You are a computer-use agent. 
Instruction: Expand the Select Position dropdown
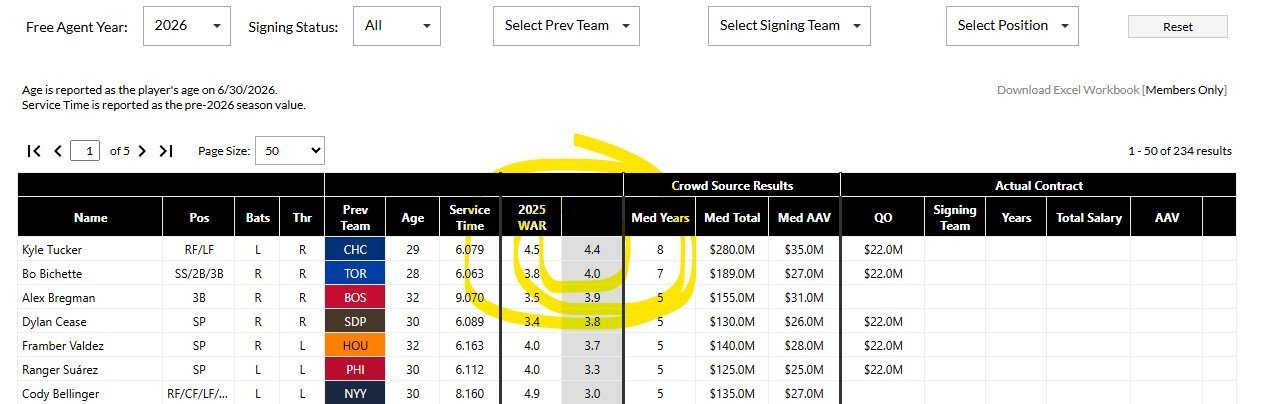[1012, 26]
